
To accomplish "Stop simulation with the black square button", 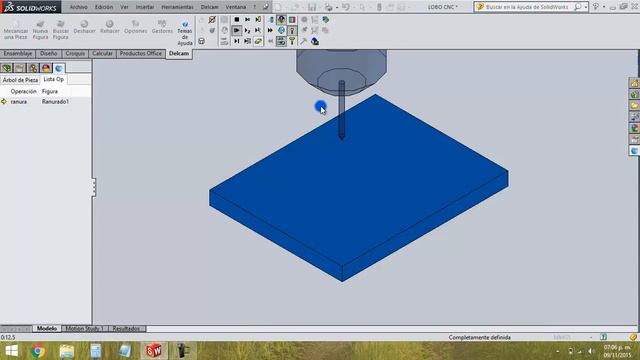I will coord(237,20).
